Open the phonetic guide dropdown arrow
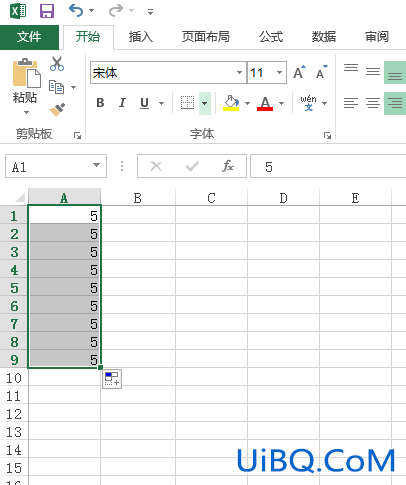This screenshot has height=485, width=406. pyautogui.click(x=324, y=103)
